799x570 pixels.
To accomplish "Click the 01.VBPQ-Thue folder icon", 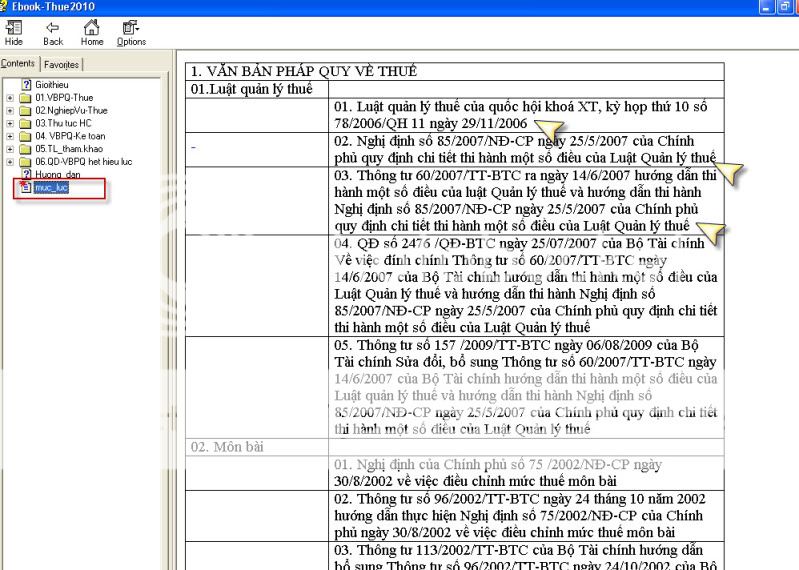I will [26, 97].
